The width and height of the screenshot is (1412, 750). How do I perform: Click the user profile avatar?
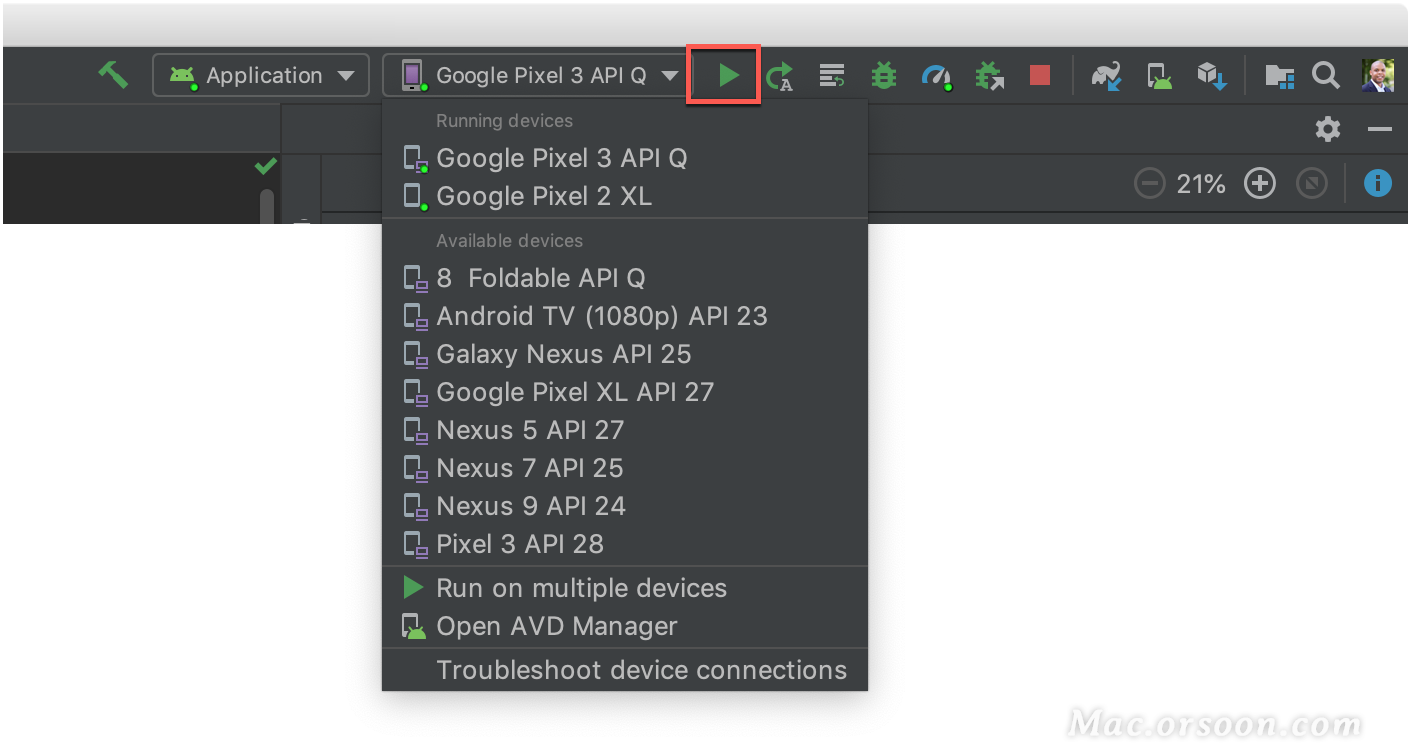pos(1378,76)
